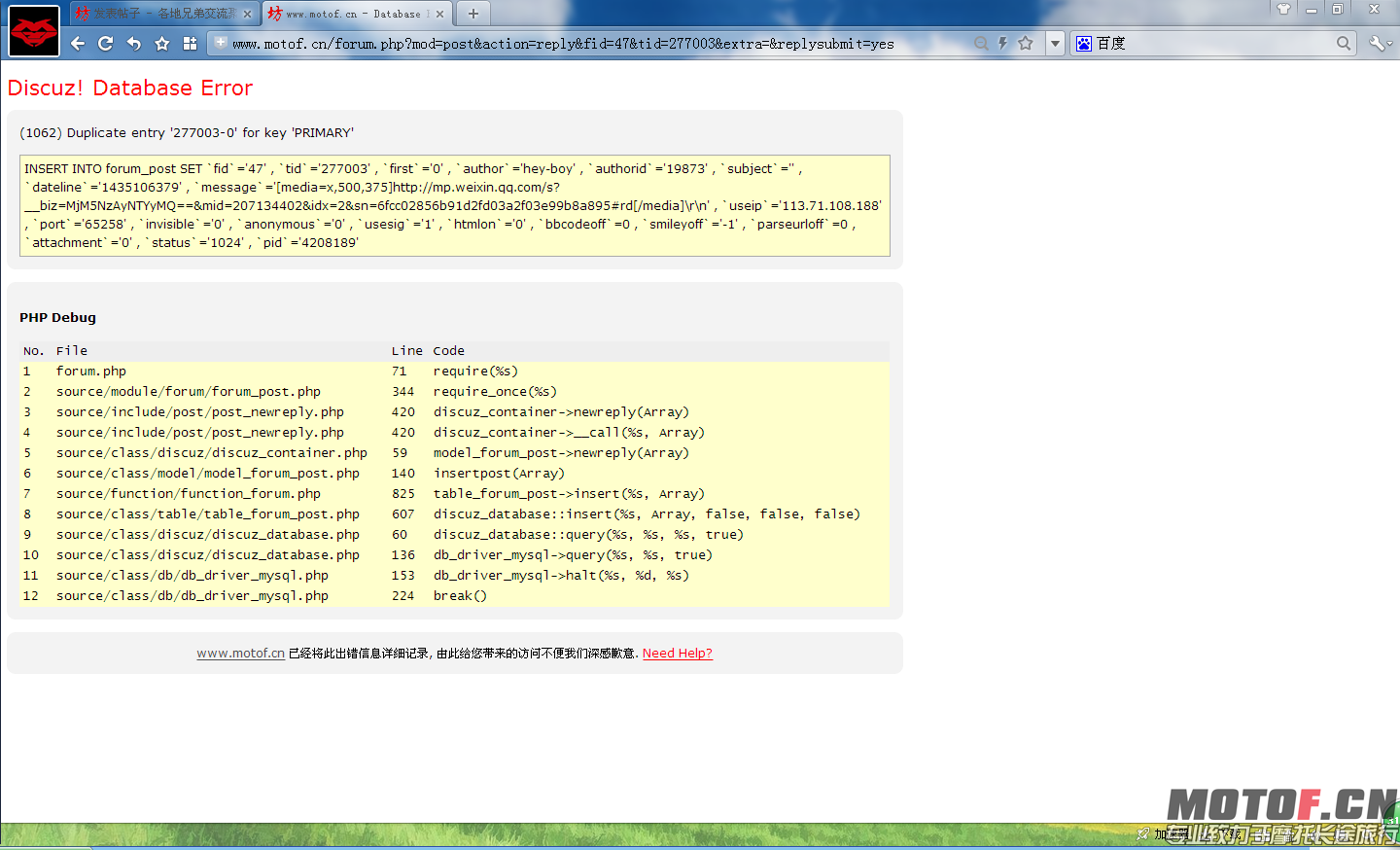
Task: Open the apps grid button
Action: pos(191,44)
